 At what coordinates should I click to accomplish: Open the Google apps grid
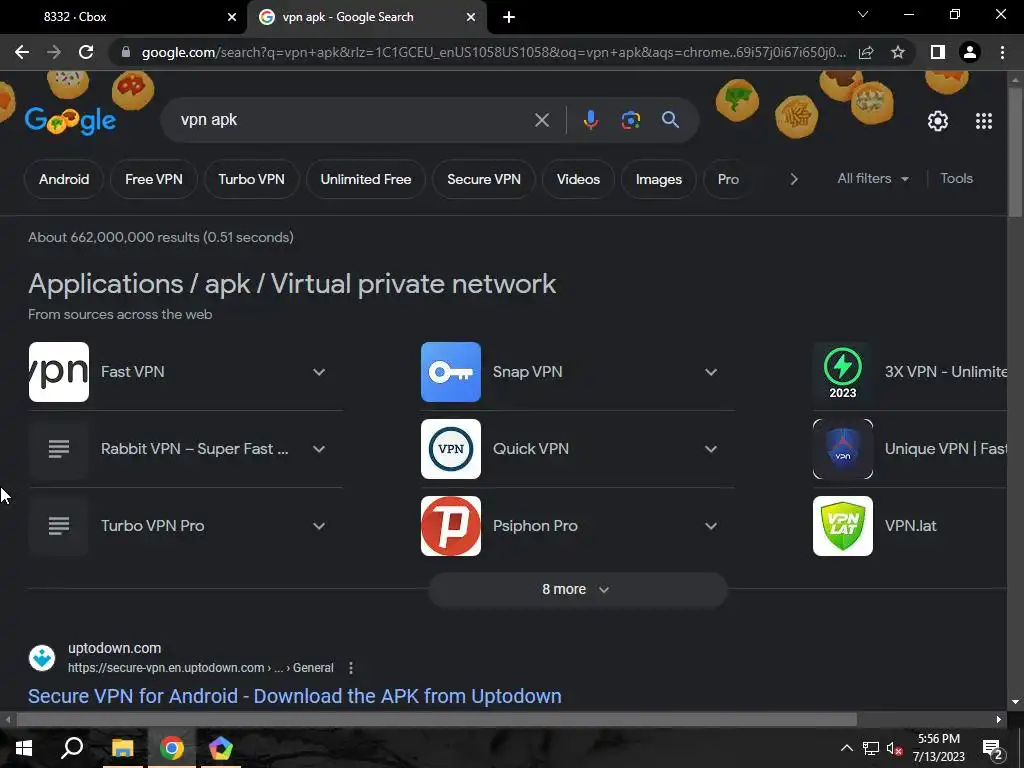coord(984,121)
